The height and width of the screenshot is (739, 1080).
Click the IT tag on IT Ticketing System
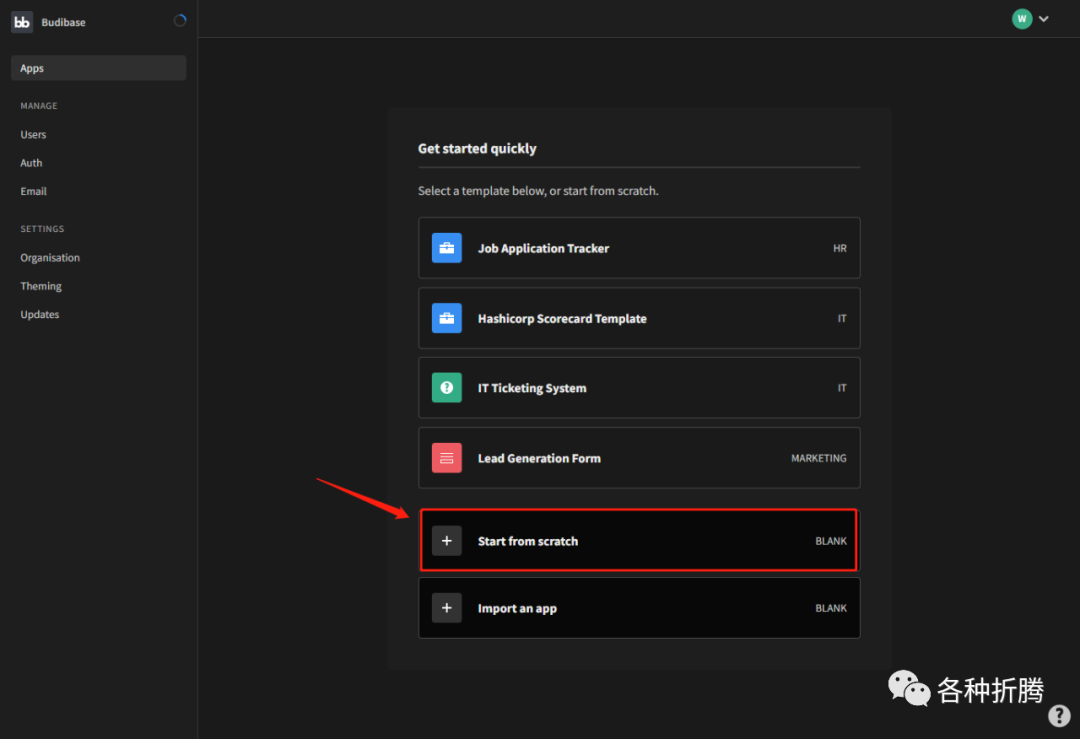pos(842,388)
